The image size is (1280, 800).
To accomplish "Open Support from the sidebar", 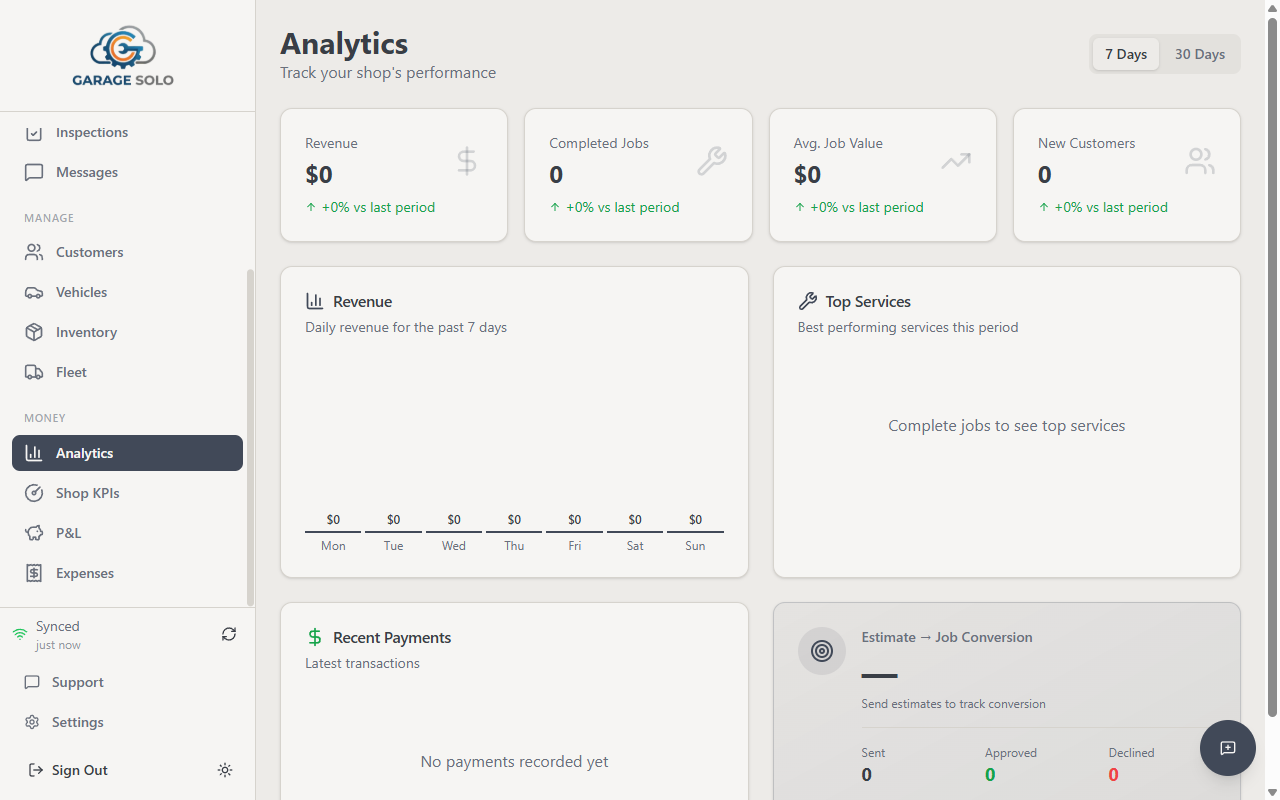I will pyautogui.click(x=127, y=682).
